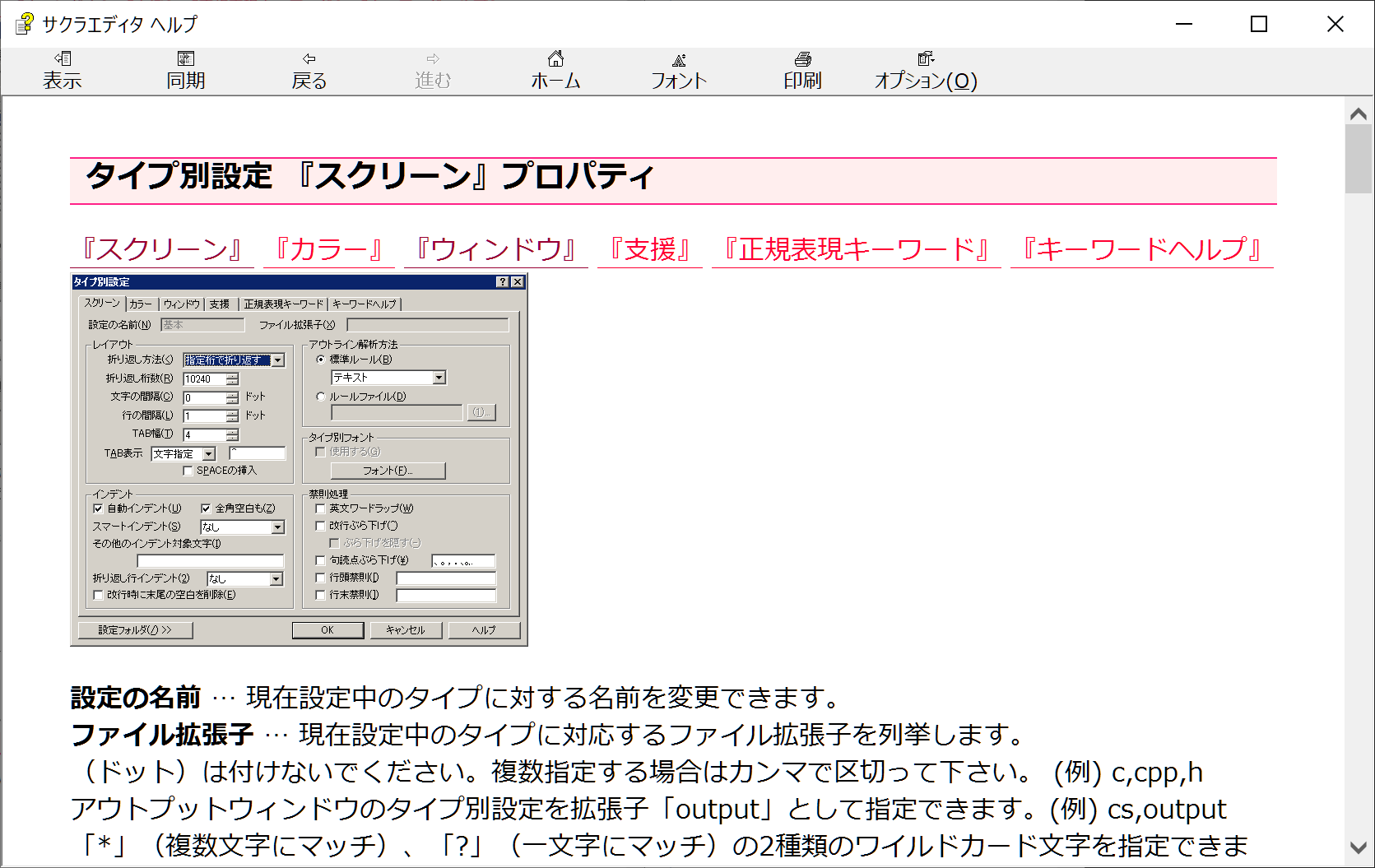The width and height of the screenshot is (1375, 868).
Task: Open the ホーム (Home) page
Action: point(555,71)
